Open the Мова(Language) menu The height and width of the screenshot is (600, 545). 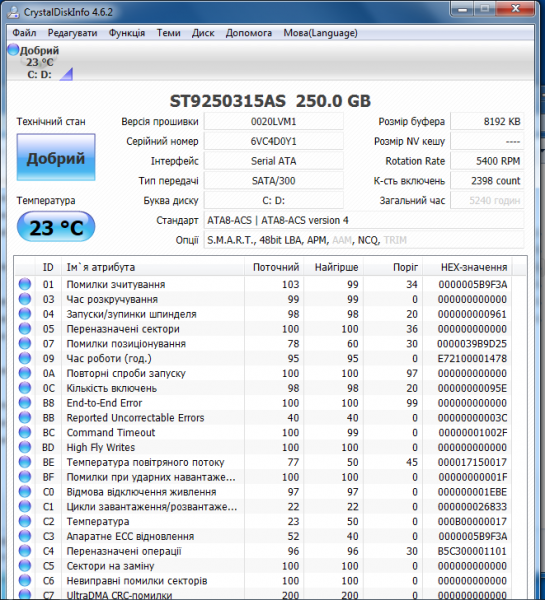[320, 33]
